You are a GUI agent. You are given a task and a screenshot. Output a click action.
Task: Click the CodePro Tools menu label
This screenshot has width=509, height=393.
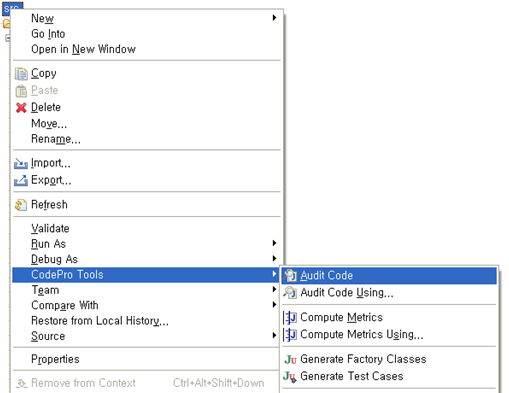[x=67, y=275]
